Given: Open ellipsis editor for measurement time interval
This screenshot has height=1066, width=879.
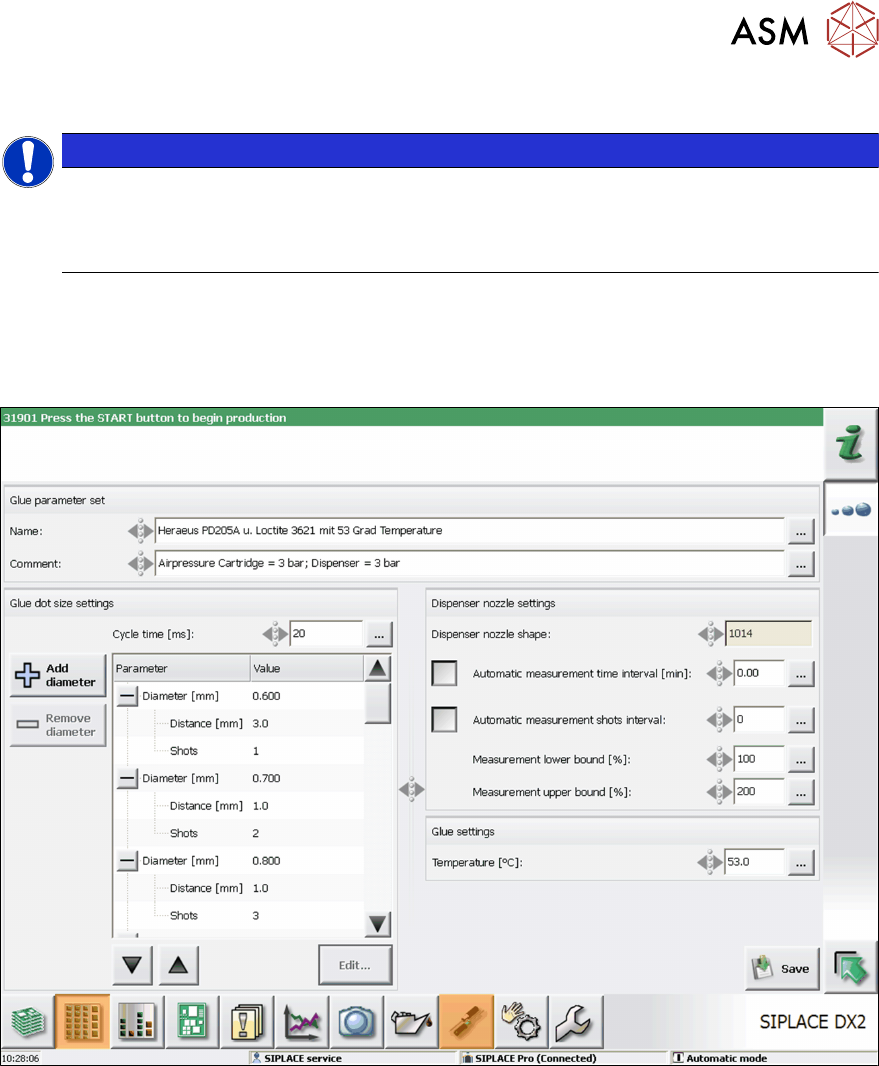Looking at the screenshot, I should (801, 674).
